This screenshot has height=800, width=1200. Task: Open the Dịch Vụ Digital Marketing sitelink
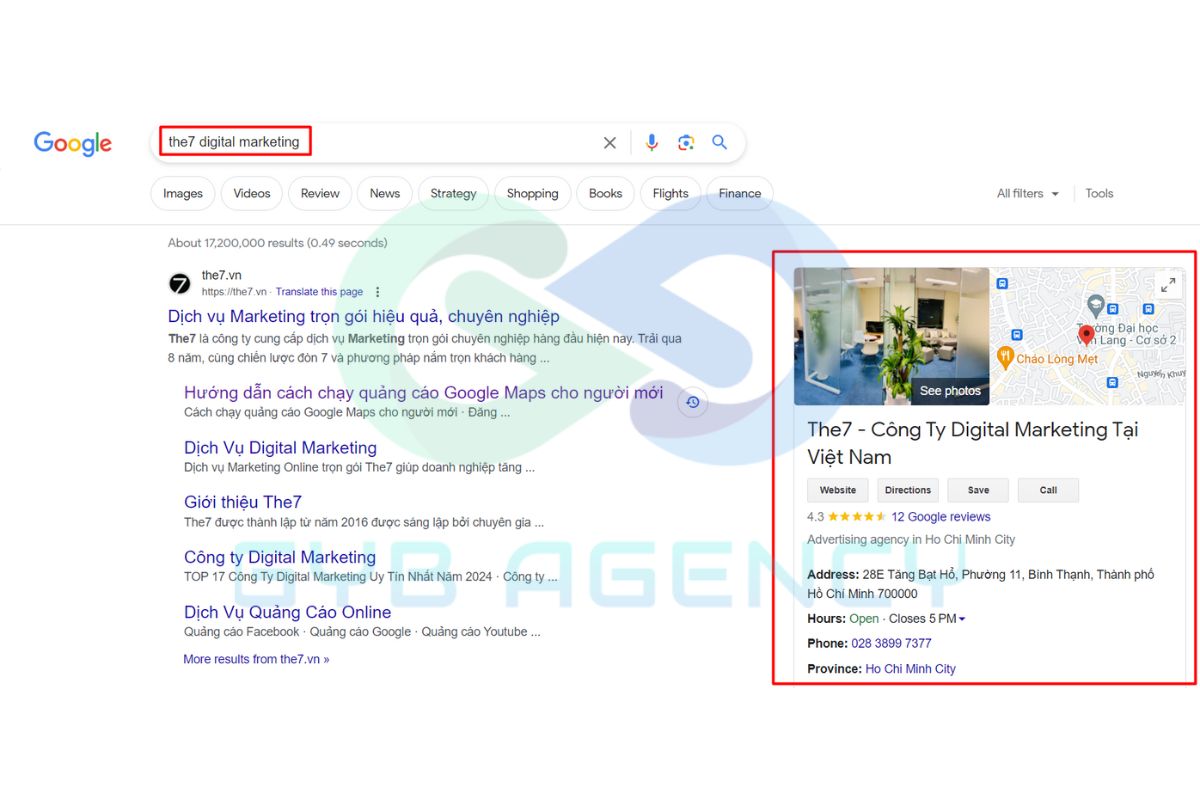280,448
